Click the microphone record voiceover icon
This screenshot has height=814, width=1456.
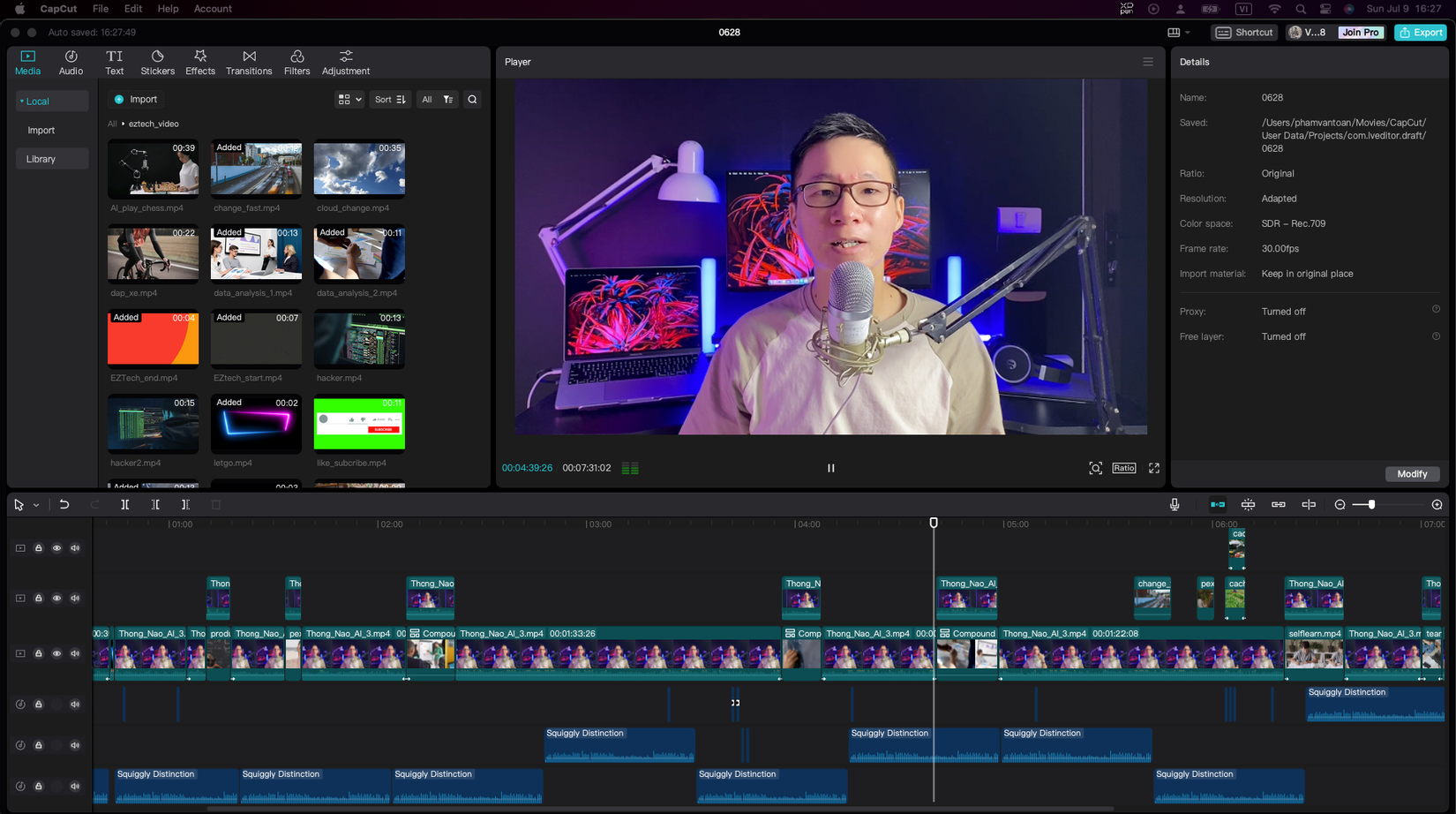[x=1175, y=505]
